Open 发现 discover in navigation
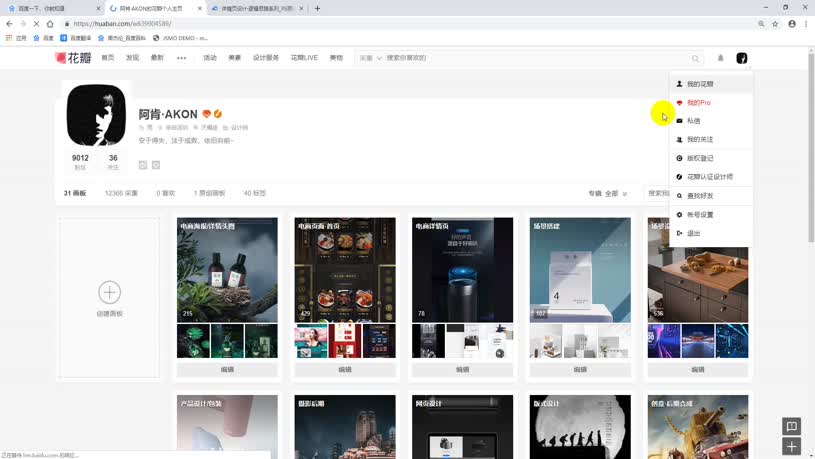The width and height of the screenshot is (815, 459). (x=132, y=58)
